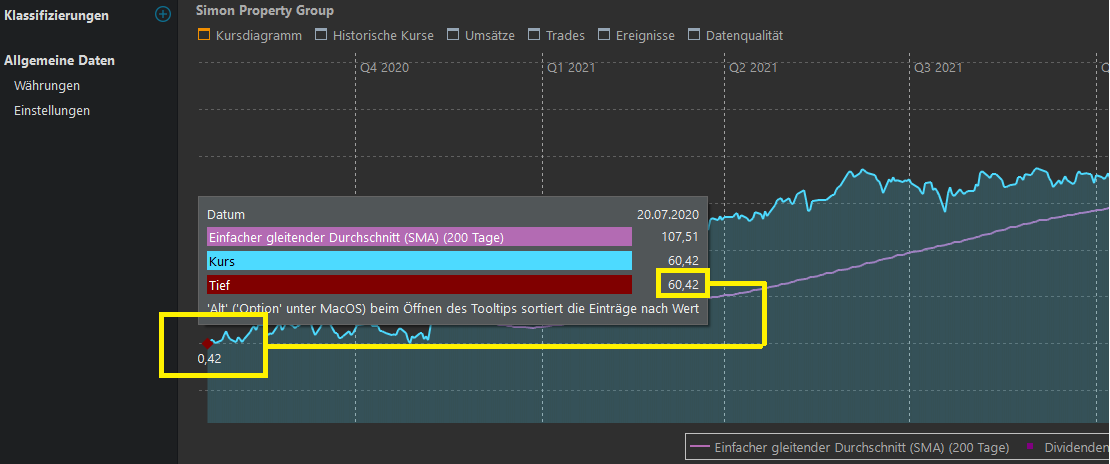Open the Umsätze tab
This screenshot has width=1110, height=464.
pyautogui.click(x=481, y=35)
